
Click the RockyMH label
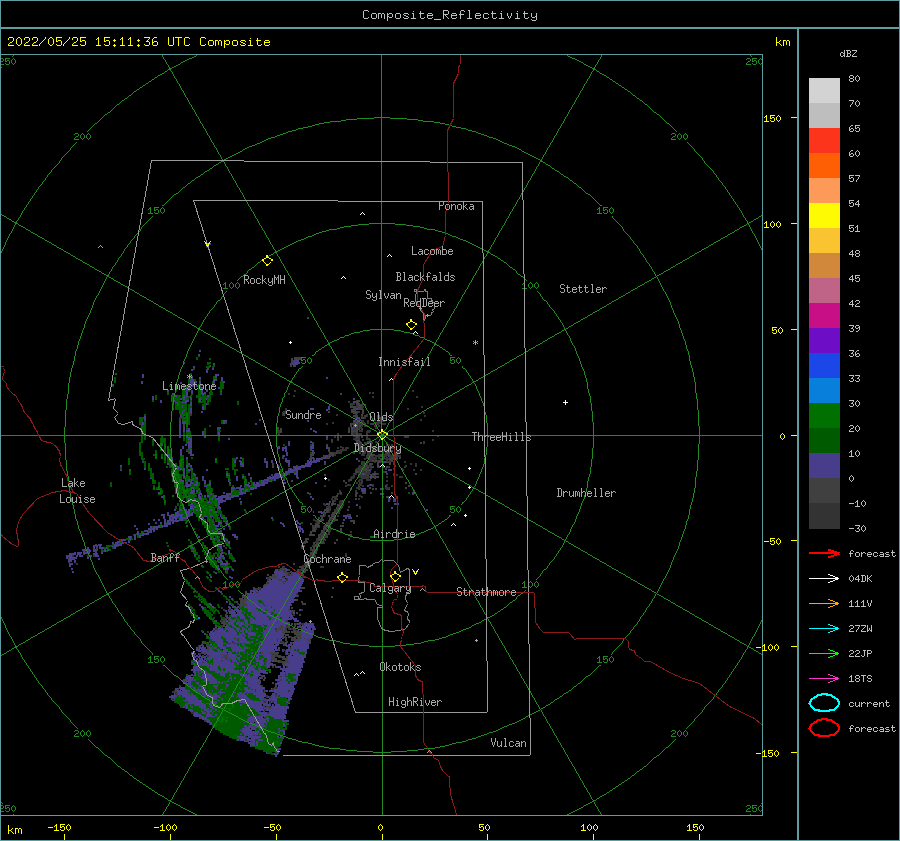tap(264, 280)
